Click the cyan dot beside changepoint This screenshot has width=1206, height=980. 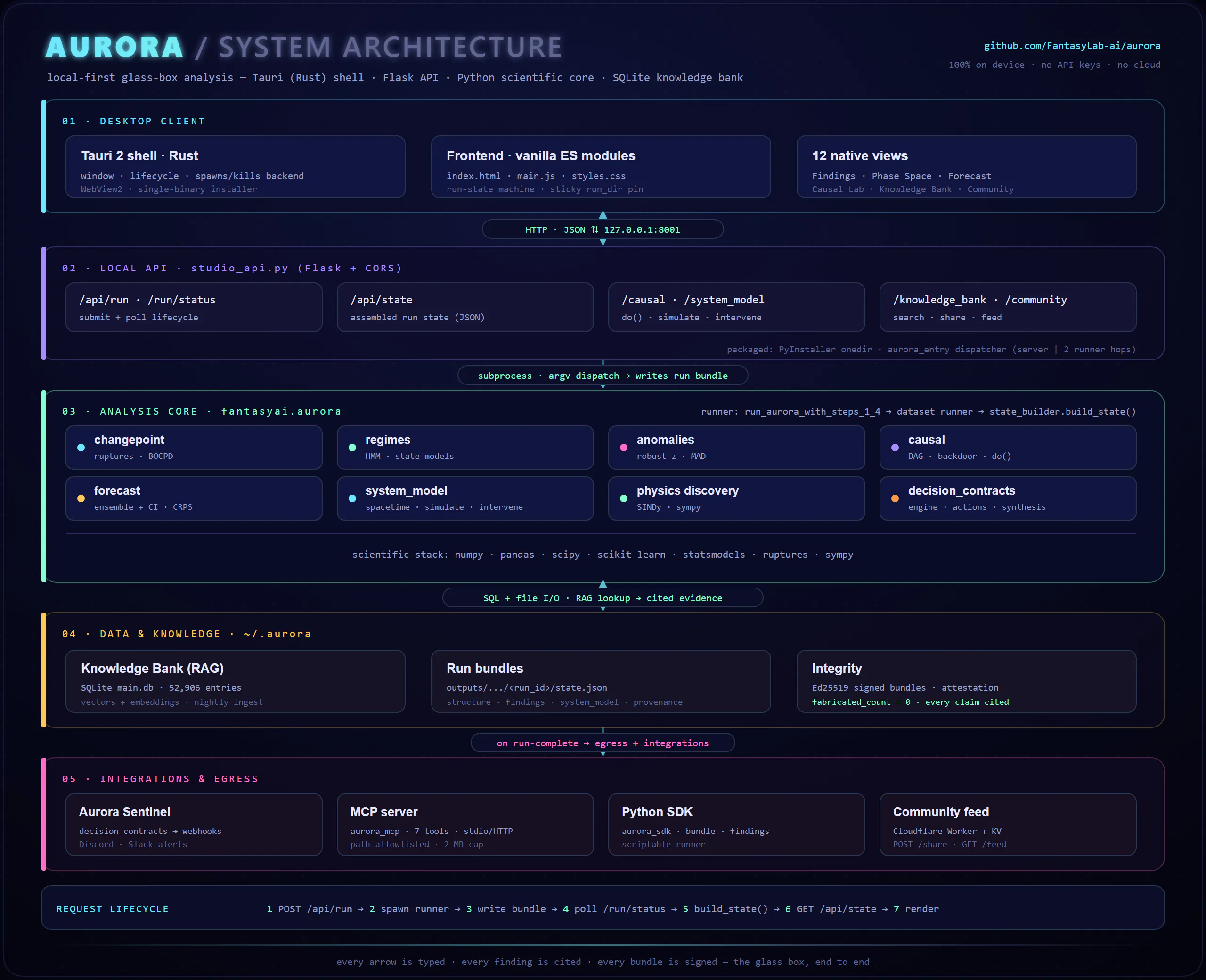coord(81,448)
